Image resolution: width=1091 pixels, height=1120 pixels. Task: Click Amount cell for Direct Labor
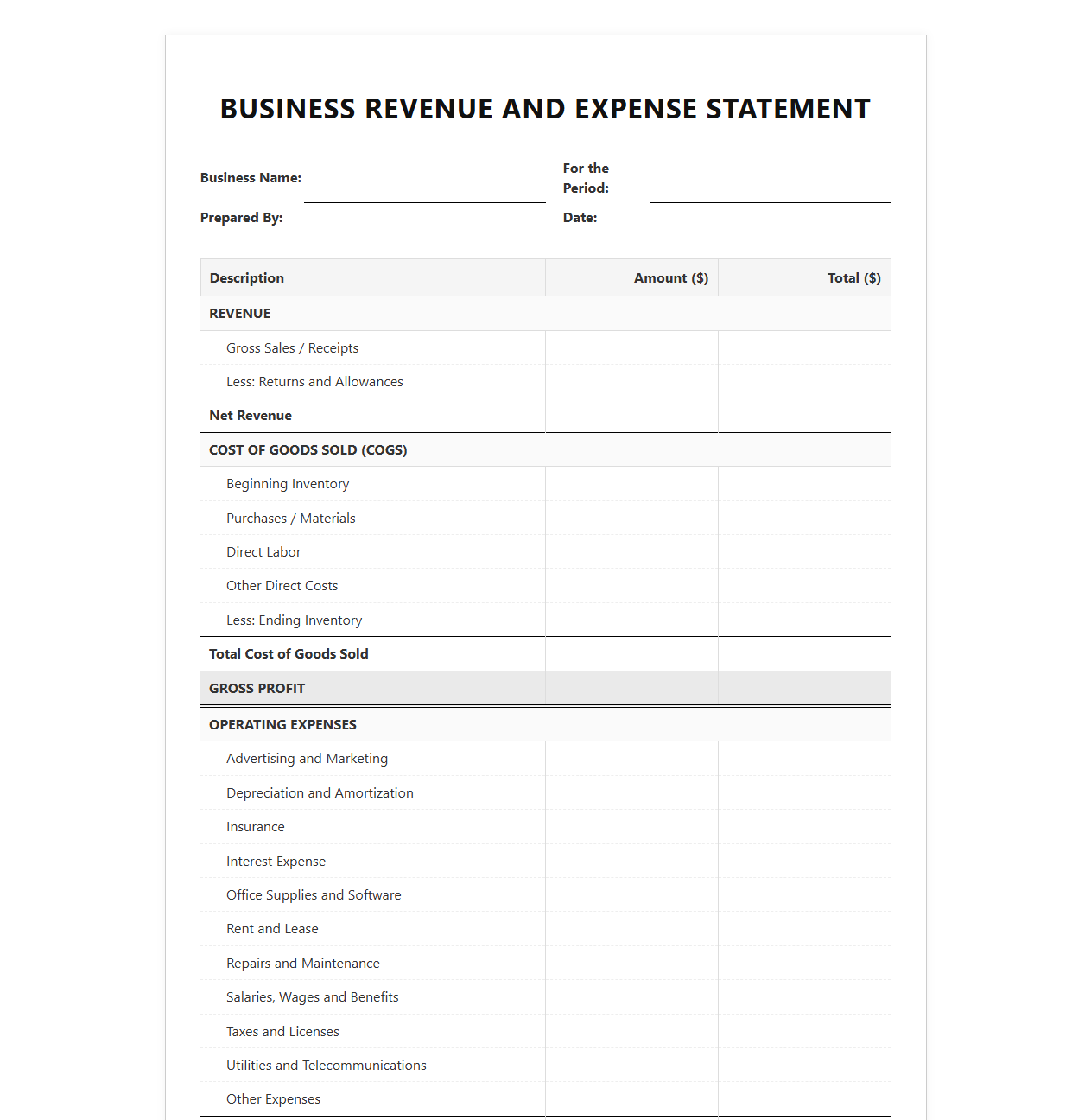(631, 552)
